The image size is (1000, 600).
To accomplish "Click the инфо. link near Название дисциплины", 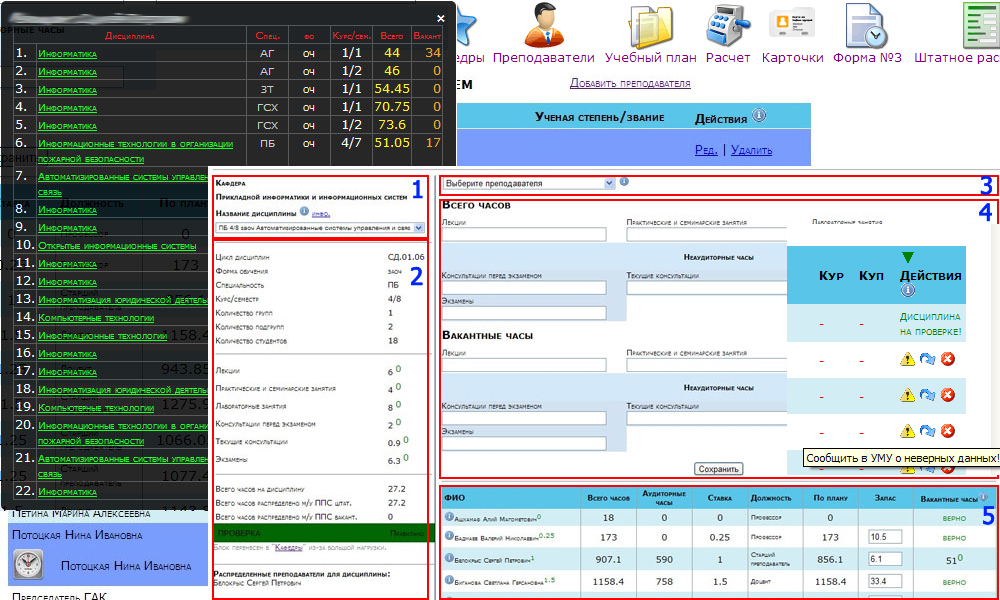I will pos(321,214).
